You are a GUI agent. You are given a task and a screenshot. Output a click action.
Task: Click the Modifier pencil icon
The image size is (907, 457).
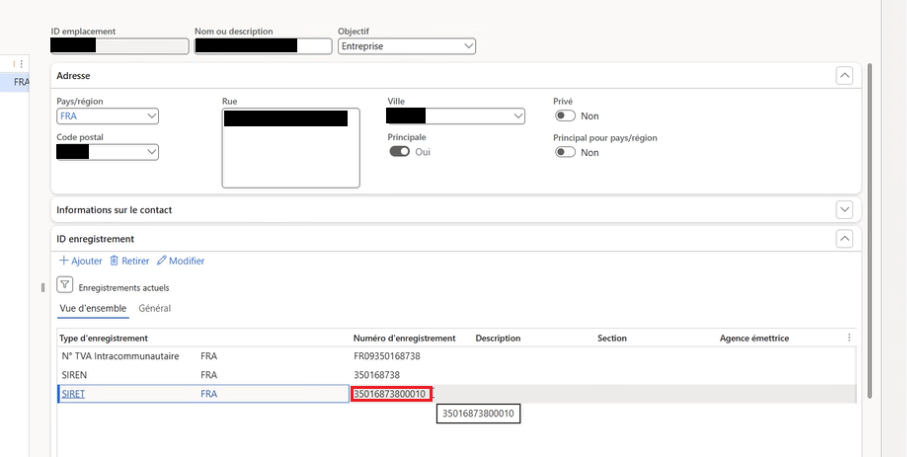point(161,261)
